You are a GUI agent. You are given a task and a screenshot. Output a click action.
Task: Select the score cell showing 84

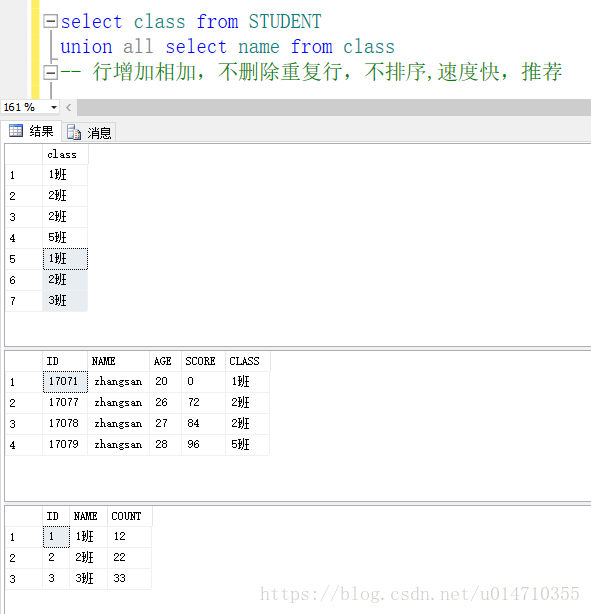click(x=203, y=424)
